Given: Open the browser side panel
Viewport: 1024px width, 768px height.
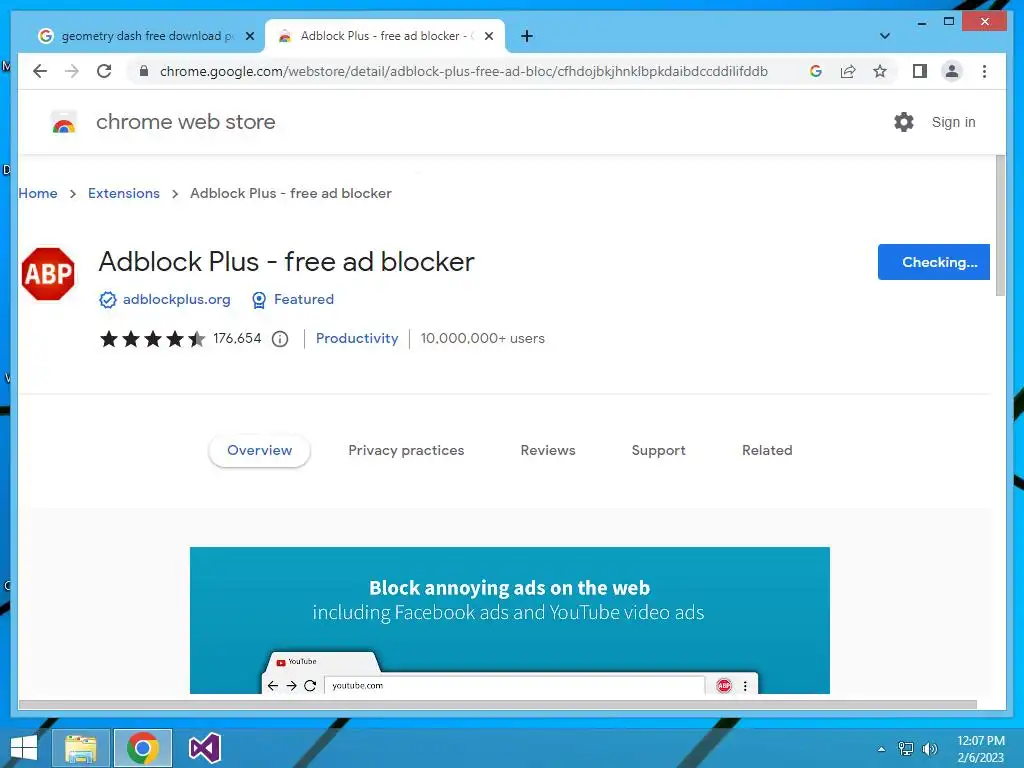Looking at the screenshot, I should click(x=920, y=71).
